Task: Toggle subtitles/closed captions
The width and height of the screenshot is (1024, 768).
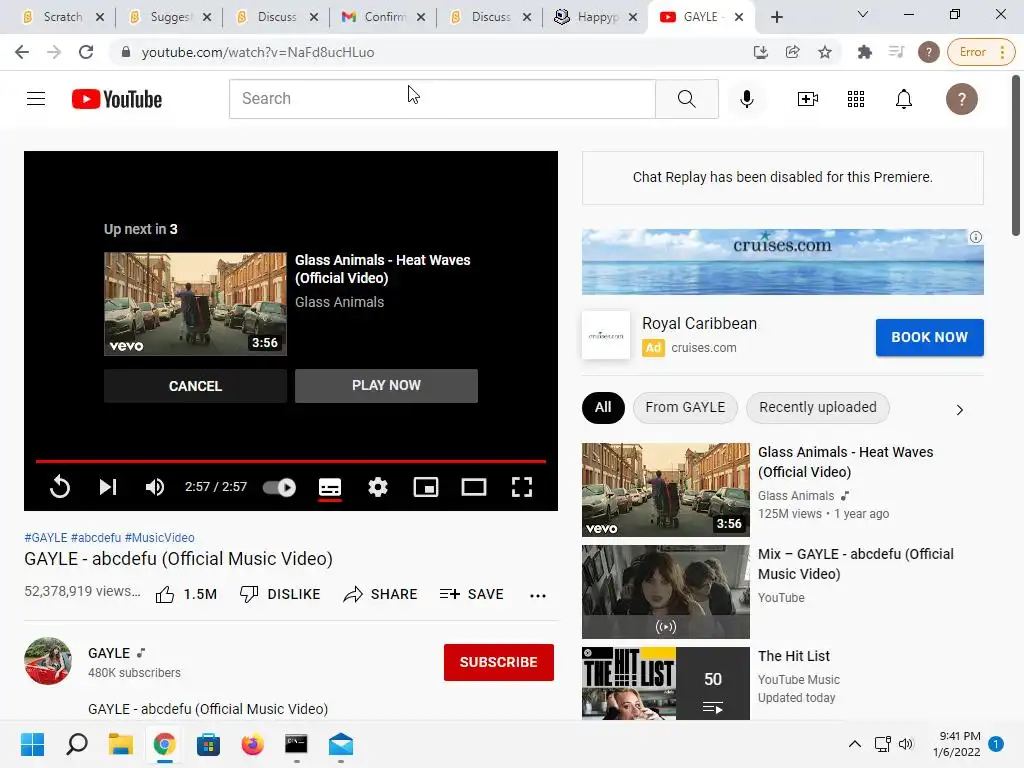Action: 330,487
